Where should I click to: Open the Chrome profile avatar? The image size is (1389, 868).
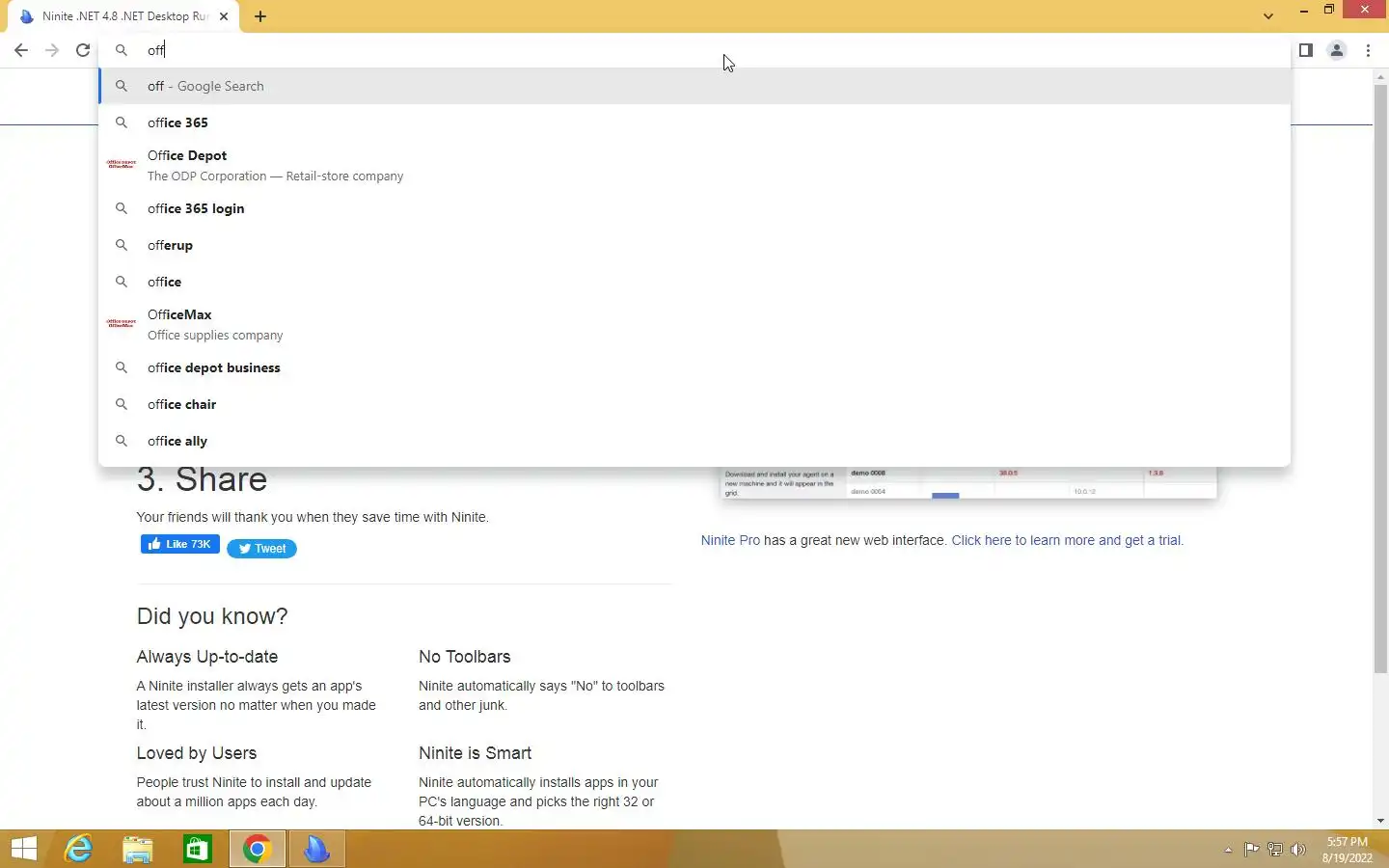pos(1337,50)
